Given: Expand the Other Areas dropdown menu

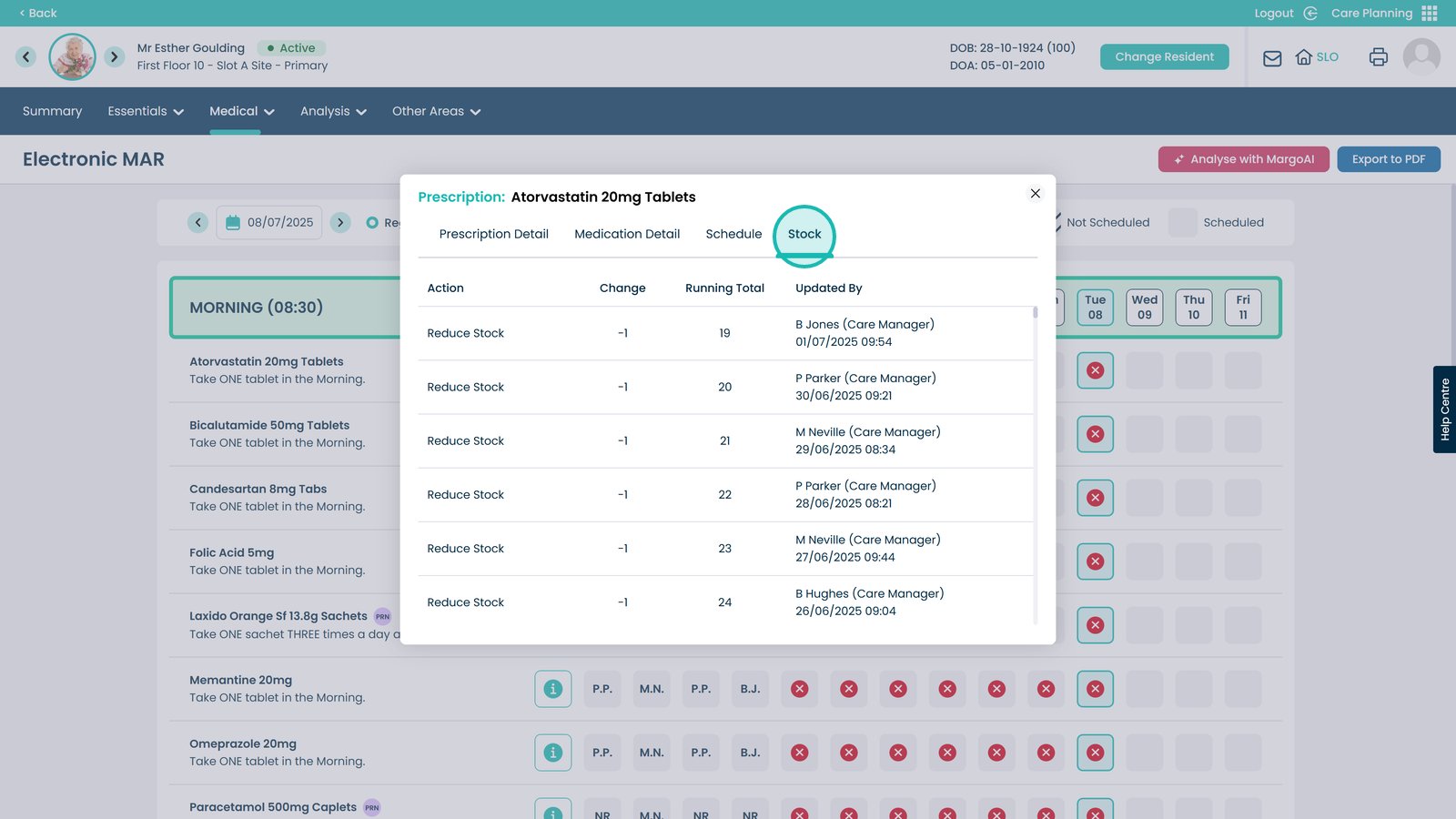Looking at the screenshot, I should [436, 111].
